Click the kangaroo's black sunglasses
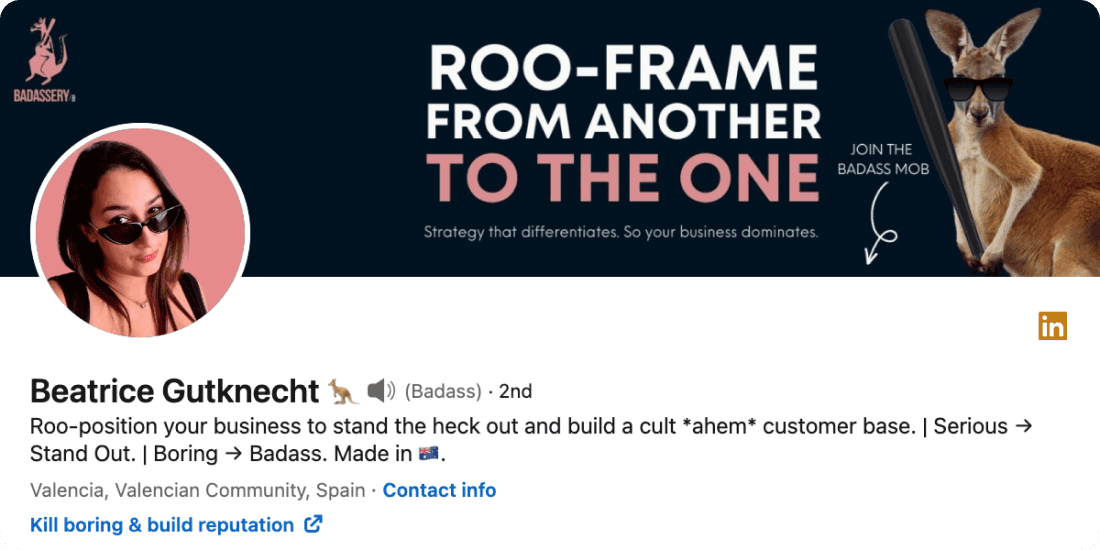1100x550 pixels. pos(979,90)
